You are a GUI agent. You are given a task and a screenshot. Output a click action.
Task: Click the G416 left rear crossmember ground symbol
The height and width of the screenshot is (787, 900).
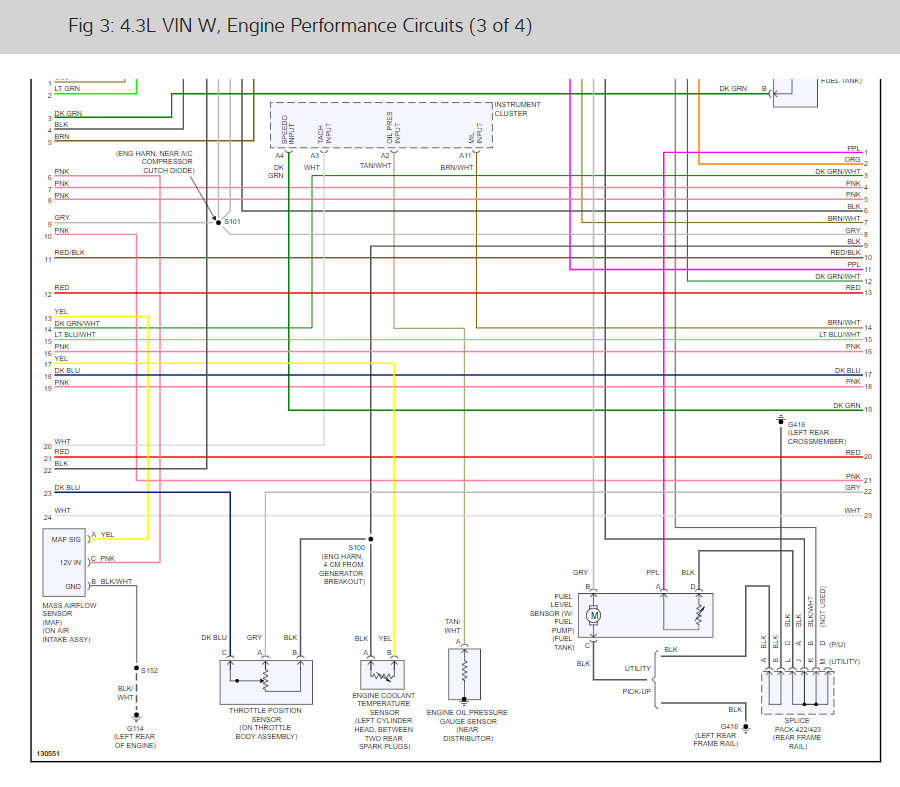point(781,420)
